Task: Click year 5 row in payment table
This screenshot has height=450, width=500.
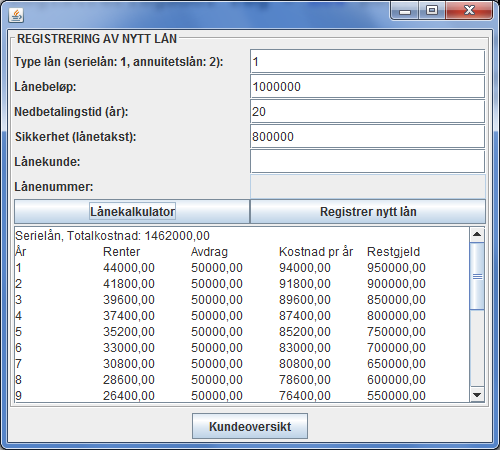Action: [220, 332]
